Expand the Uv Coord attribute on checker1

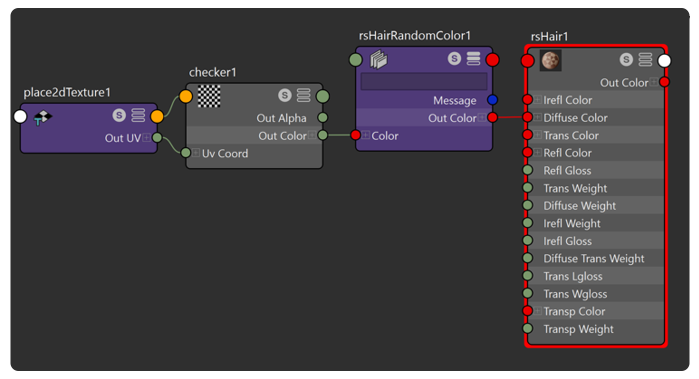[x=196, y=153]
